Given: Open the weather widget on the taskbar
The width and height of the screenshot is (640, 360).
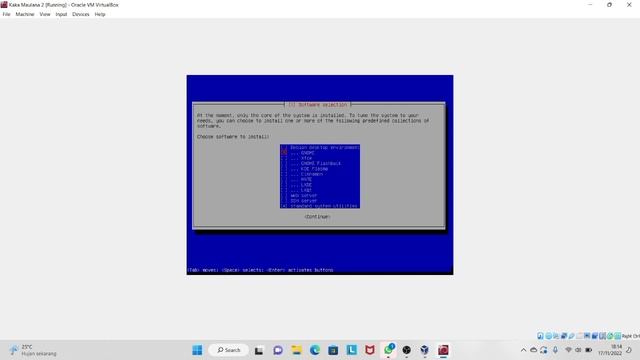Looking at the screenshot, I should click(x=33, y=350).
